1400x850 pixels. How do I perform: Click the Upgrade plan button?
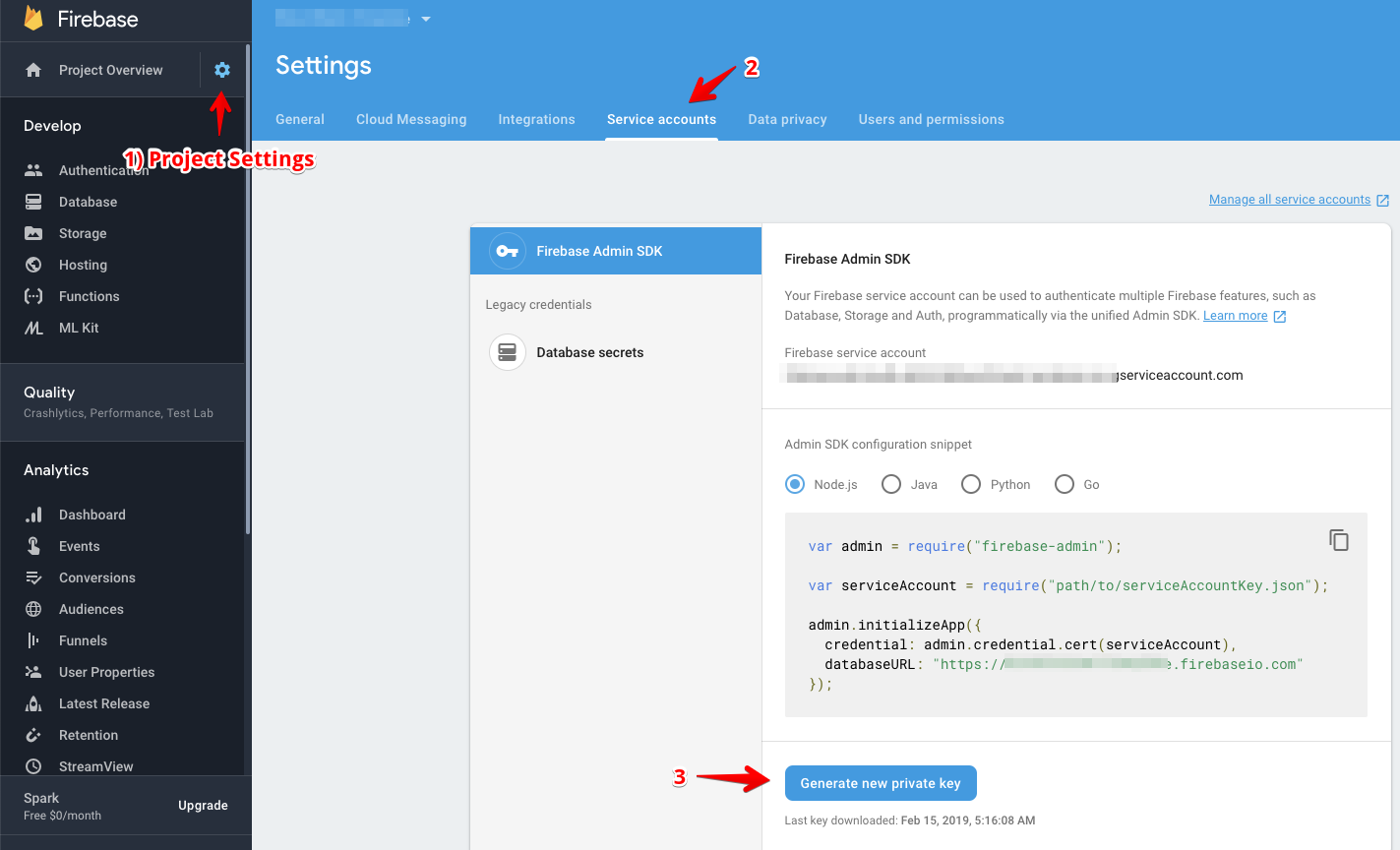pyautogui.click(x=203, y=805)
